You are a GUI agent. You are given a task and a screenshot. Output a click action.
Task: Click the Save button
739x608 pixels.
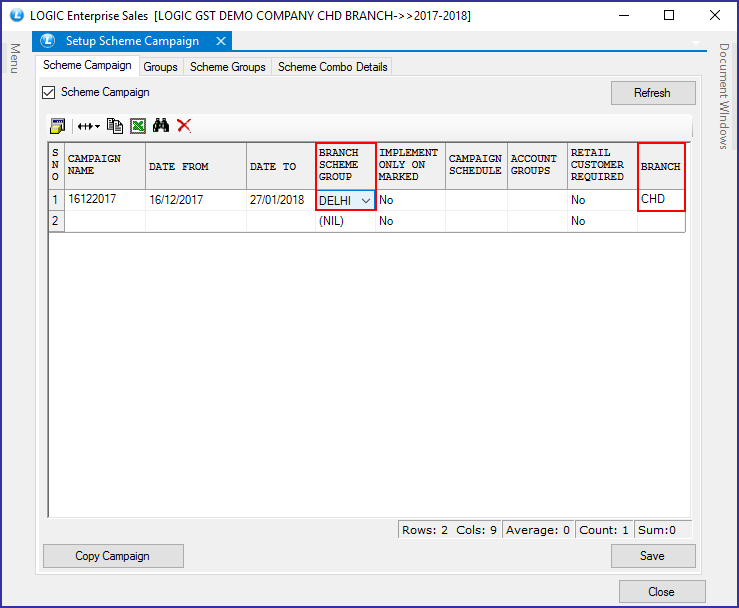coord(652,556)
